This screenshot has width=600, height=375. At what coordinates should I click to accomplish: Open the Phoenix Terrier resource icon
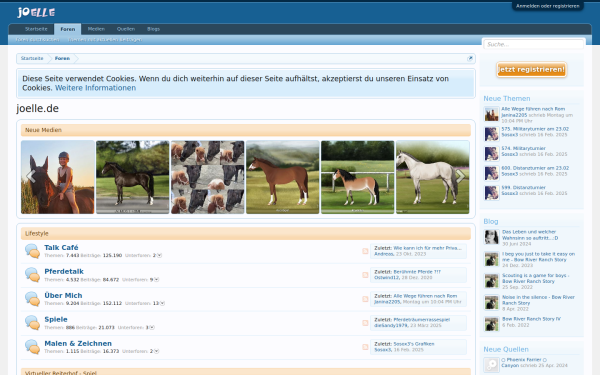(491, 365)
